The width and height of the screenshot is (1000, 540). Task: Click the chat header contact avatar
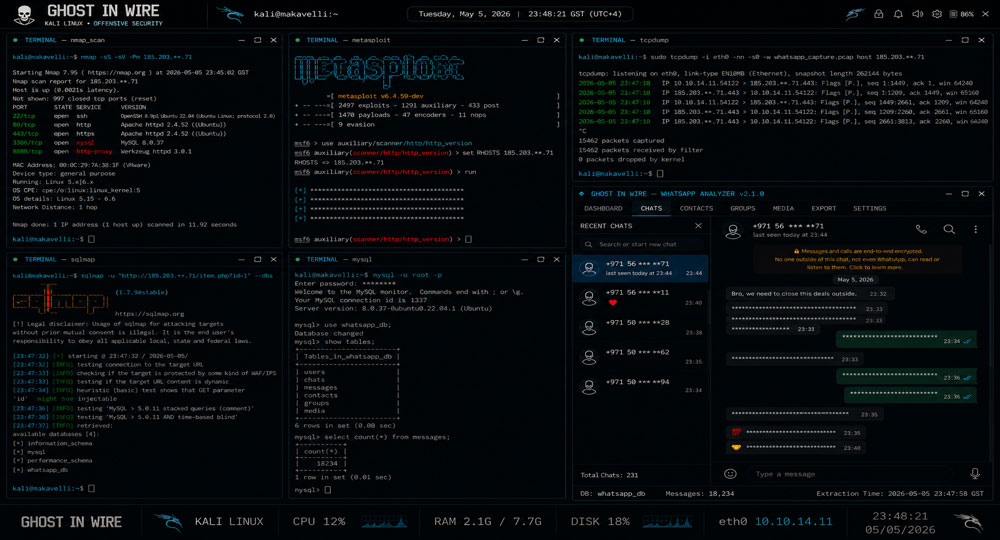point(733,231)
